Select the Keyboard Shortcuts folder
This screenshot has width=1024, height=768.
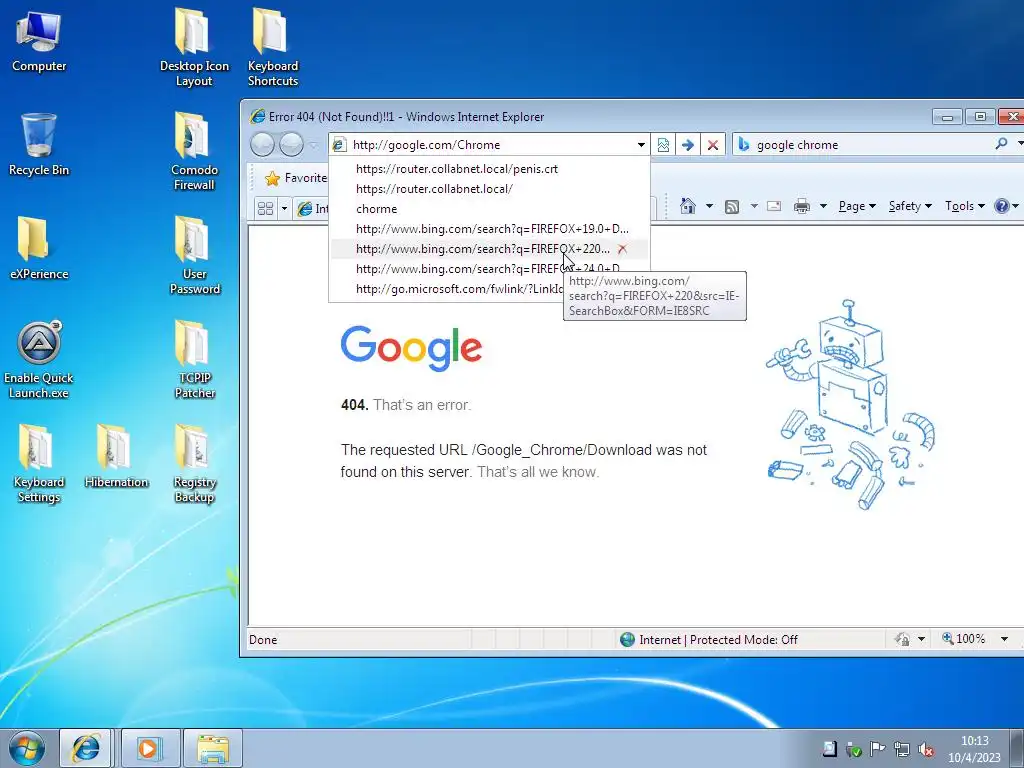coord(272,48)
